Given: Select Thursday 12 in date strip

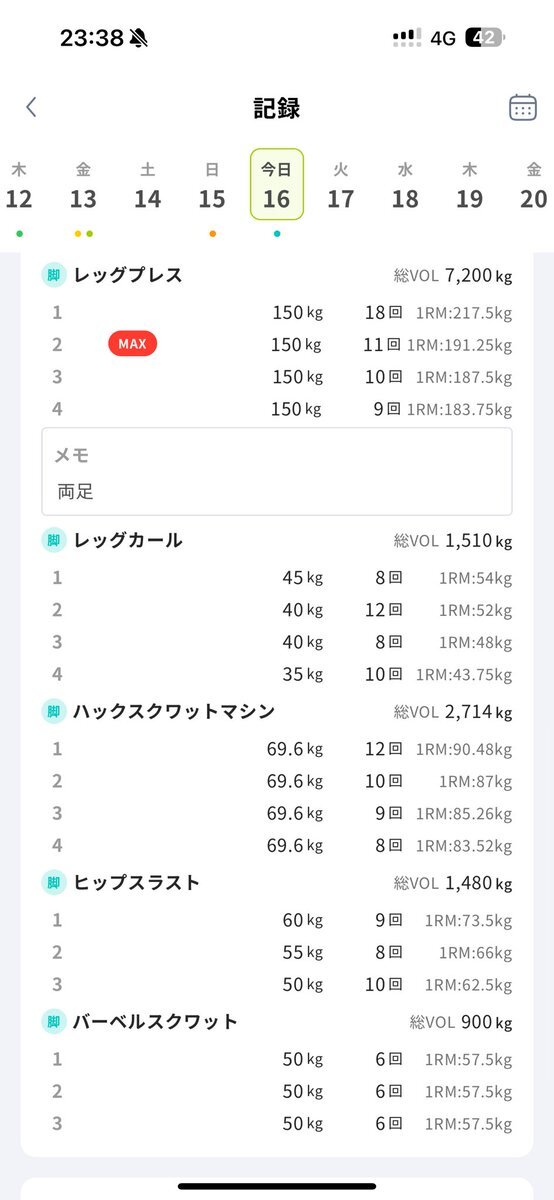Looking at the screenshot, I should (x=19, y=188).
